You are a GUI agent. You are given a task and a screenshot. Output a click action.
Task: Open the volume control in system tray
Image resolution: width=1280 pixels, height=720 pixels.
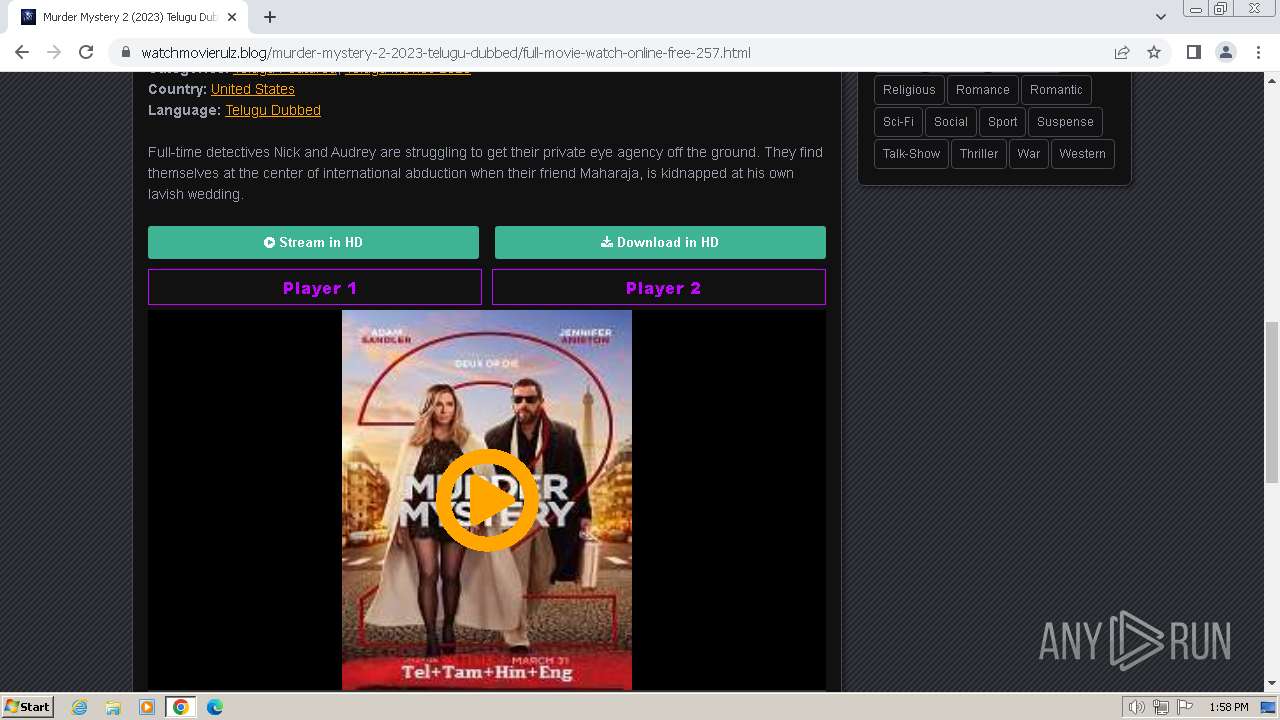[1137, 707]
